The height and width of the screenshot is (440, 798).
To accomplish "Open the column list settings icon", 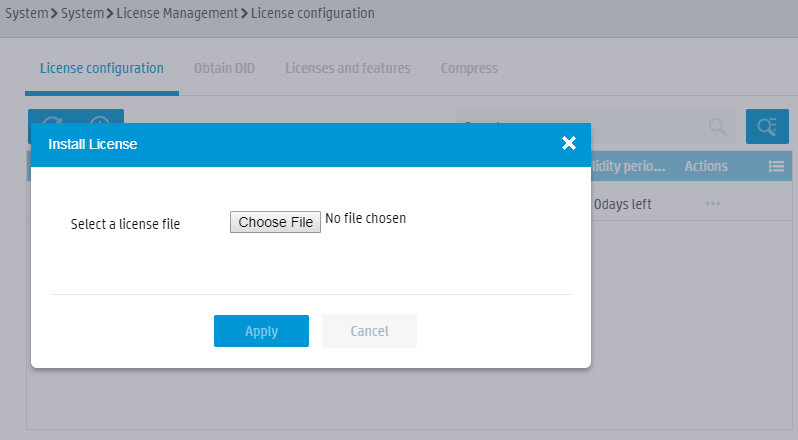I will tap(776, 166).
